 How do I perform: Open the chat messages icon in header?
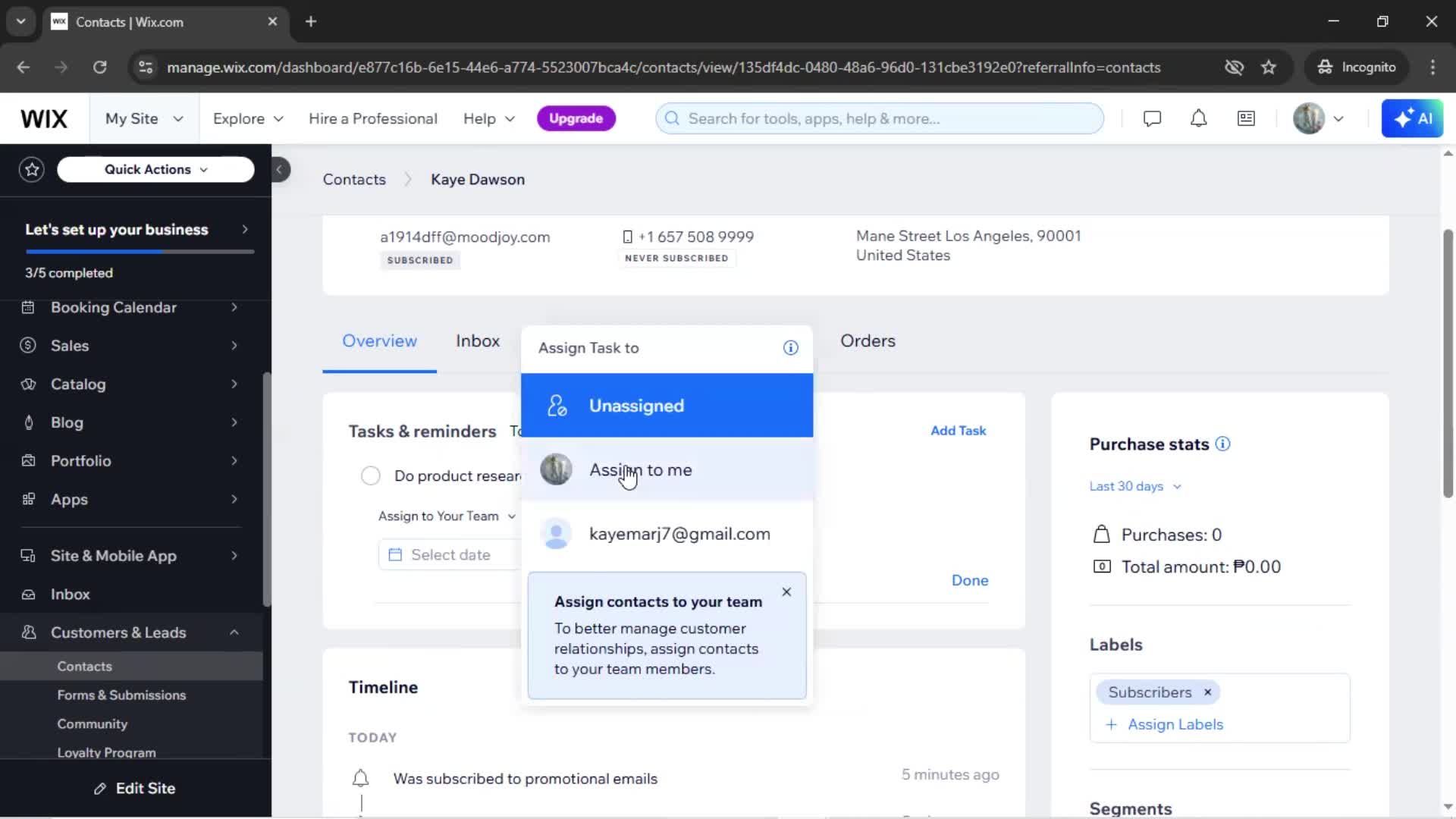(x=1152, y=119)
